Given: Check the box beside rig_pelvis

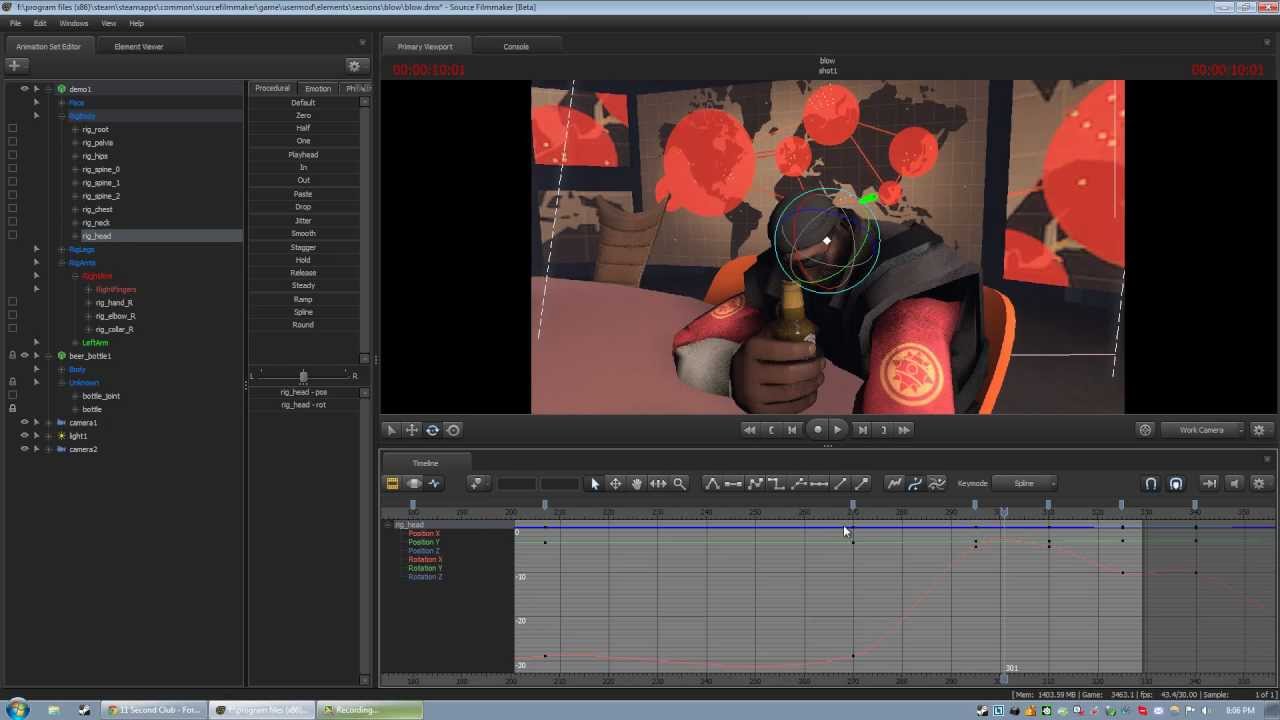Looking at the screenshot, I should [12, 142].
